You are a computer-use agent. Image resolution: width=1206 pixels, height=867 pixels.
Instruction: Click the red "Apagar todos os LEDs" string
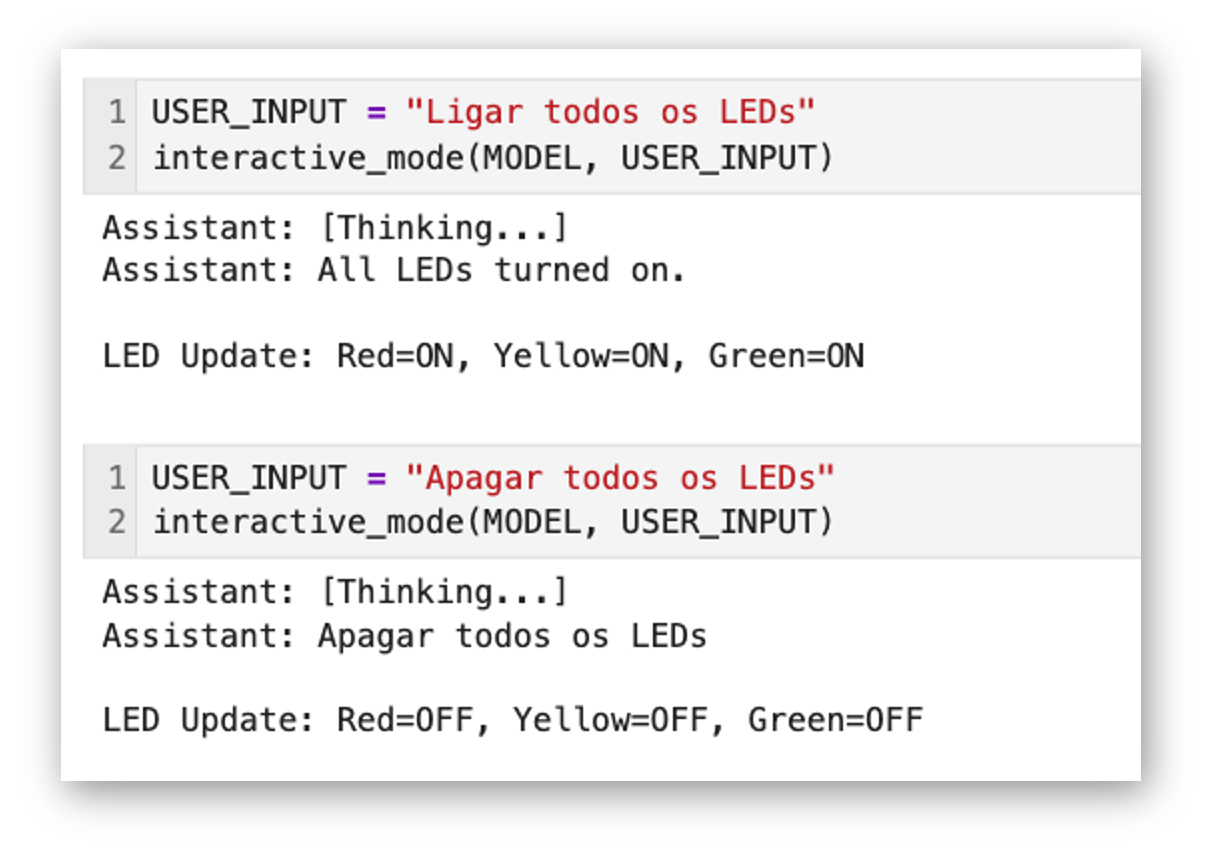point(620,478)
